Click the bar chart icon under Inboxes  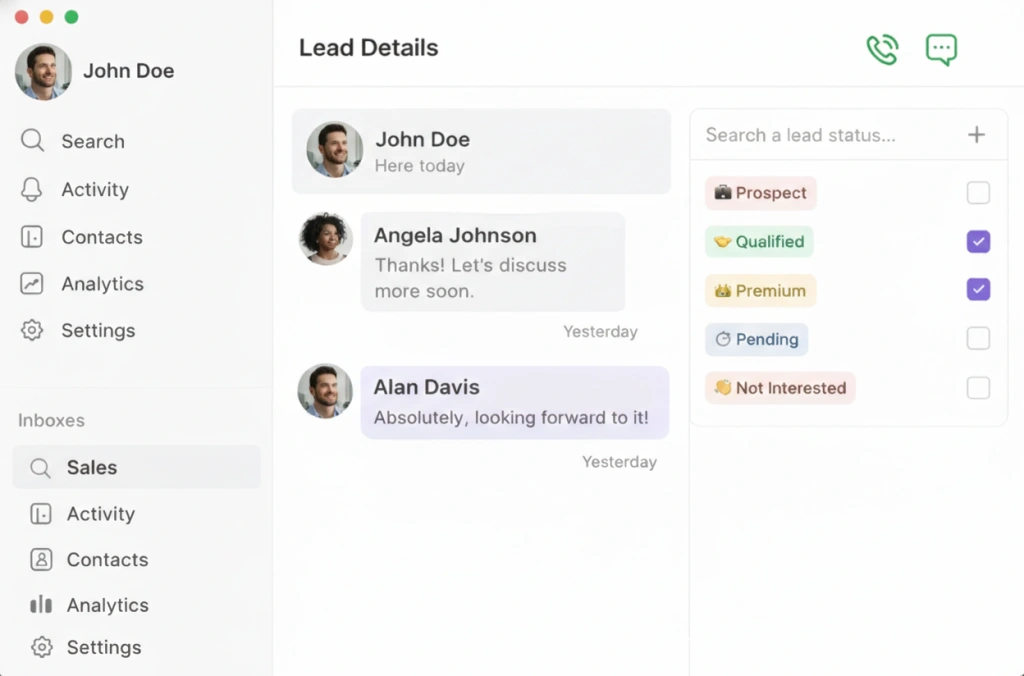41,605
